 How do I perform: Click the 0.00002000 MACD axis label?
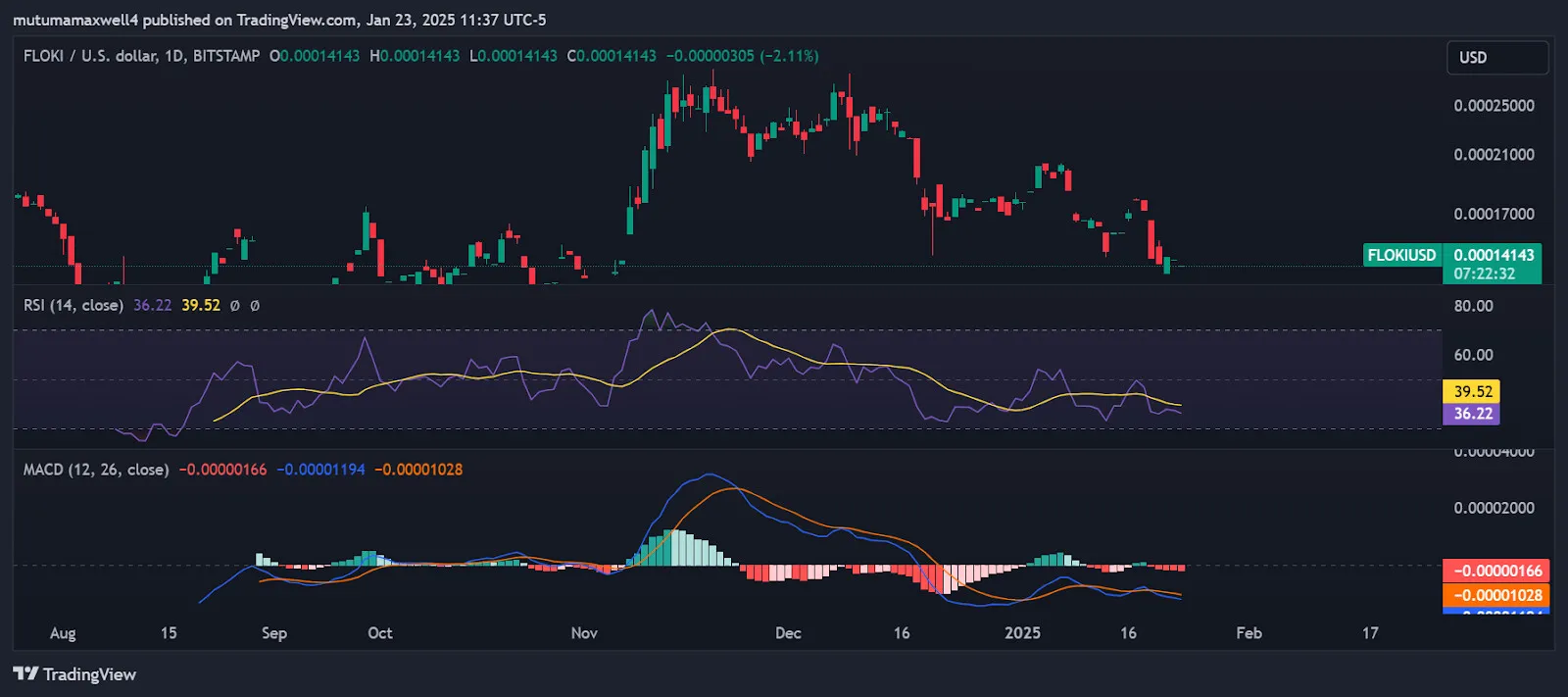1494,508
